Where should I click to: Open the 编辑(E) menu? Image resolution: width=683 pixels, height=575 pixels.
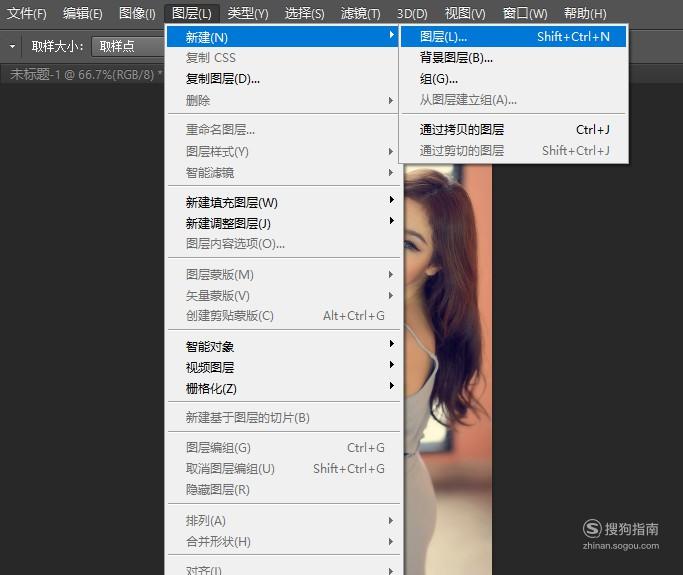pyautogui.click(x=83, y=14)
